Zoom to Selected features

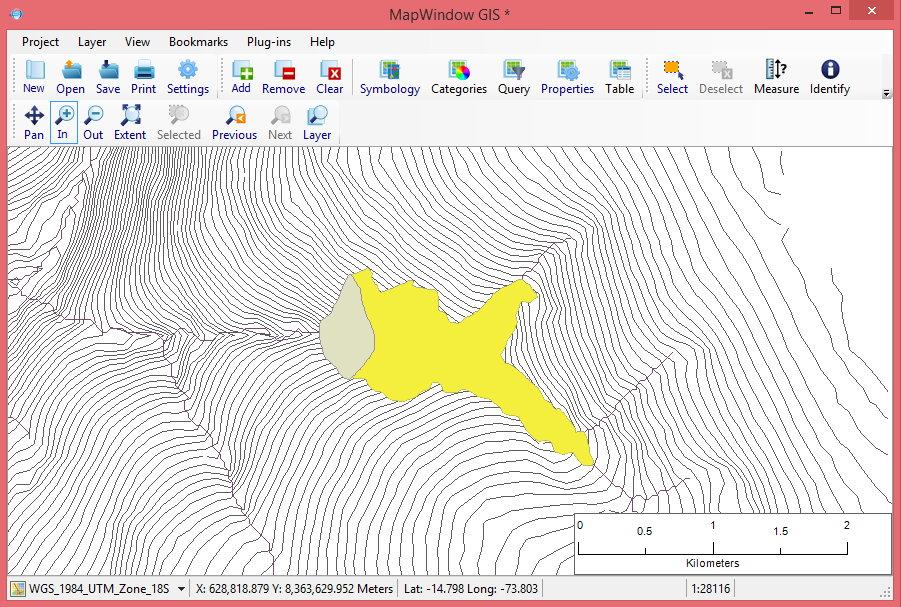click(x=179, y=122)
